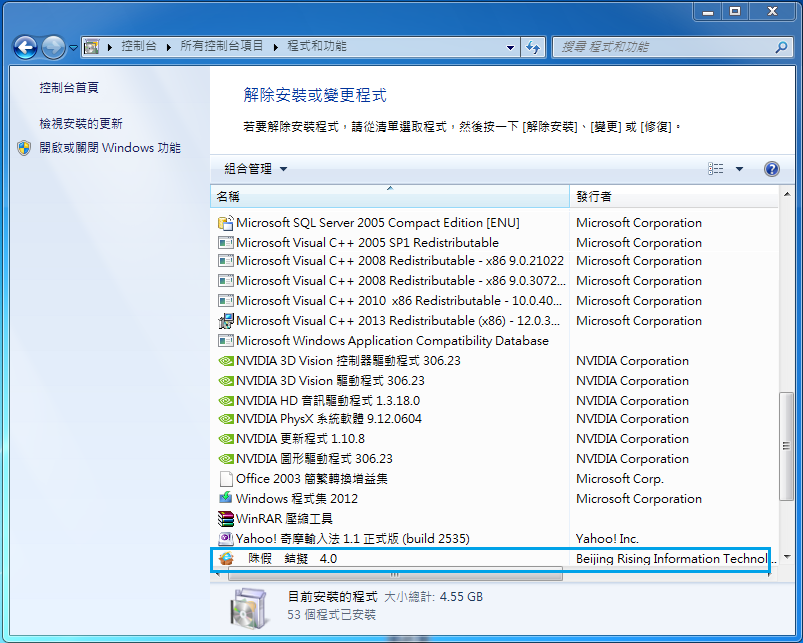
Task: Click NVIDIA 3D Vision 控制器驅動程式 icon
Action: click(x=226, y=361)
